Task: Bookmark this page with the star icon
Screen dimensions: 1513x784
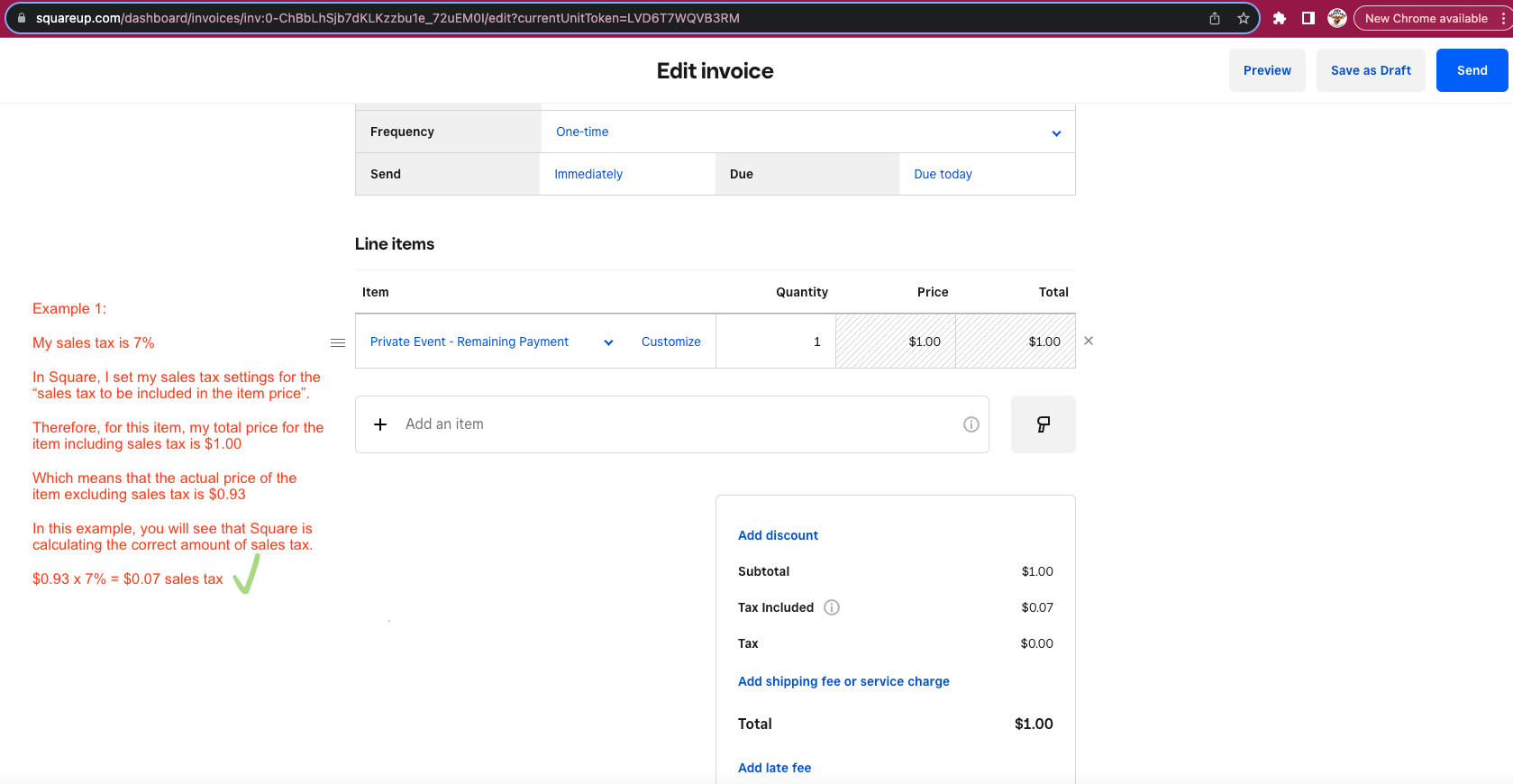Action: click(1244, 18)
